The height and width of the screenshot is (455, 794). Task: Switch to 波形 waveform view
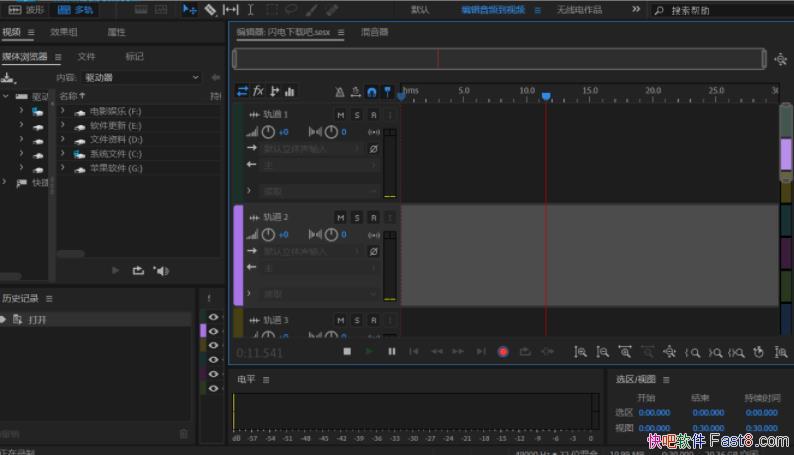click(x=26, y=9)
